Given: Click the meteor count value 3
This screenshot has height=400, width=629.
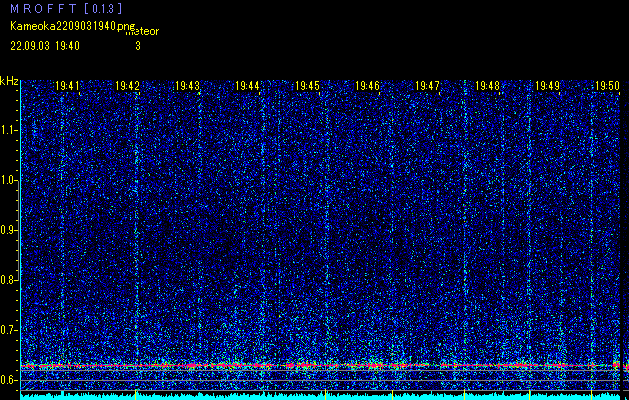Looking at the screenshot, I should coord(138,46).
